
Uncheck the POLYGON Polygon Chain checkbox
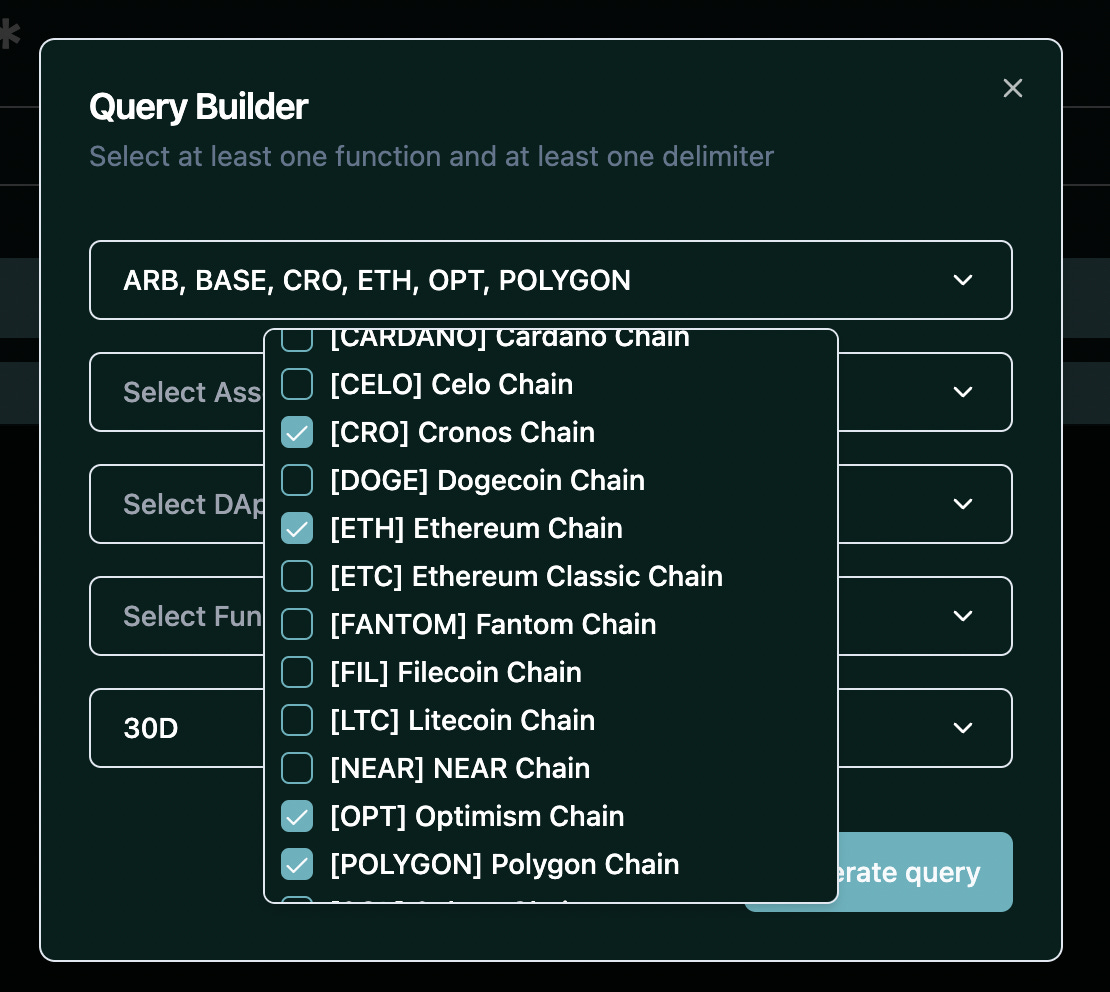tap(297, 864)
